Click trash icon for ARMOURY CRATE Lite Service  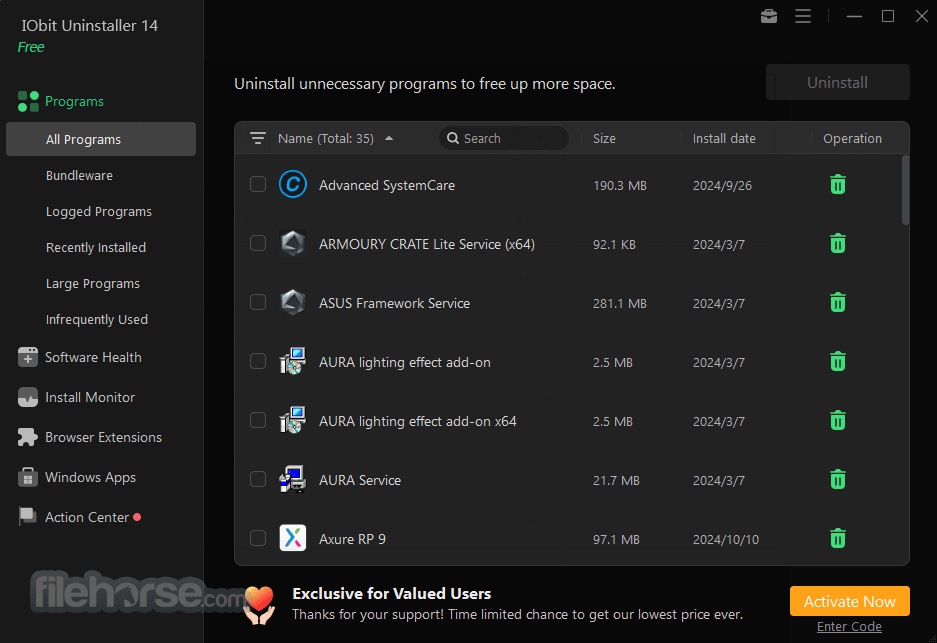pos(838,243)
